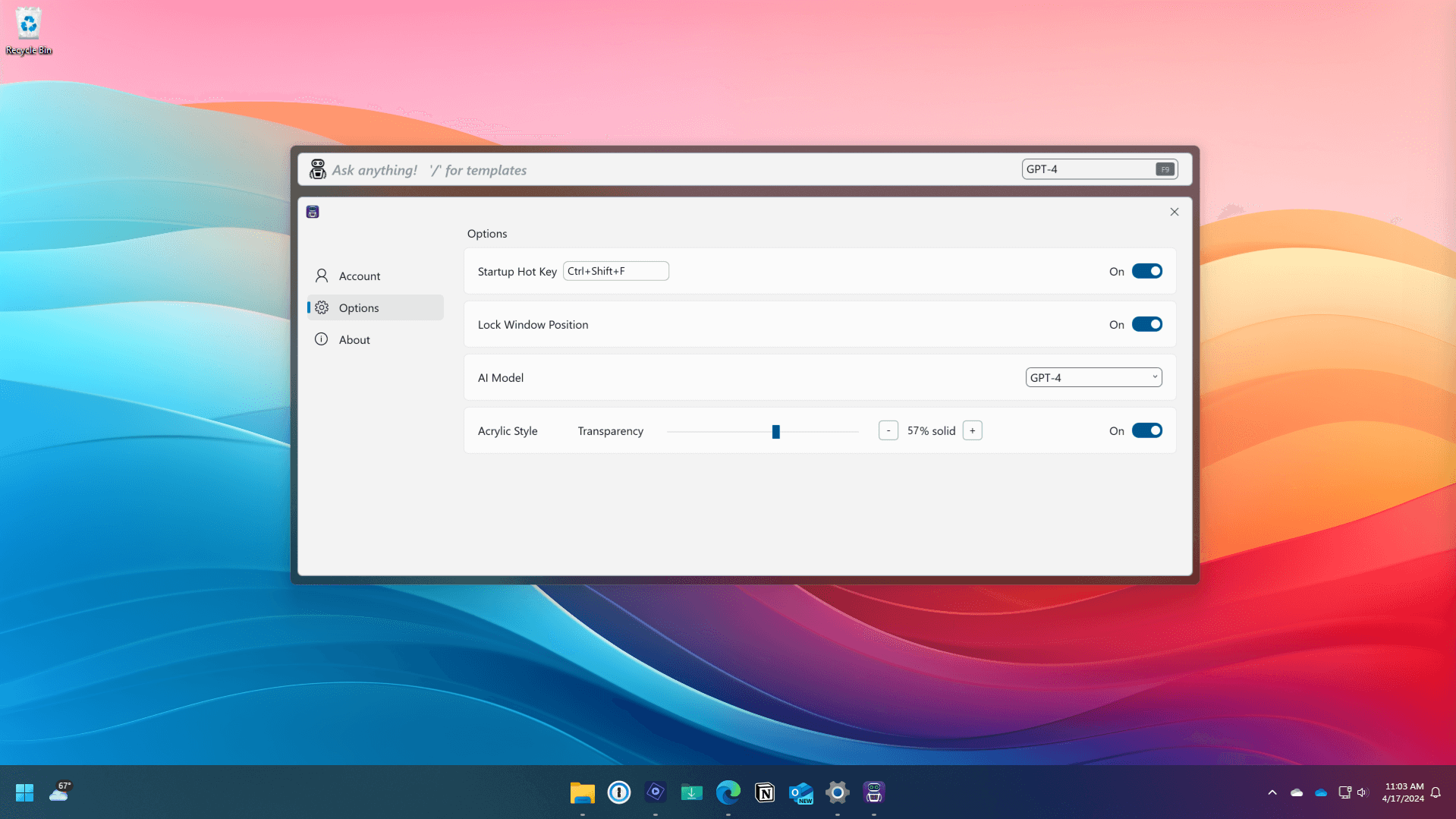Decrease transparency with the minus button
Screen dimensions: 1456x819
coord(888,430)
